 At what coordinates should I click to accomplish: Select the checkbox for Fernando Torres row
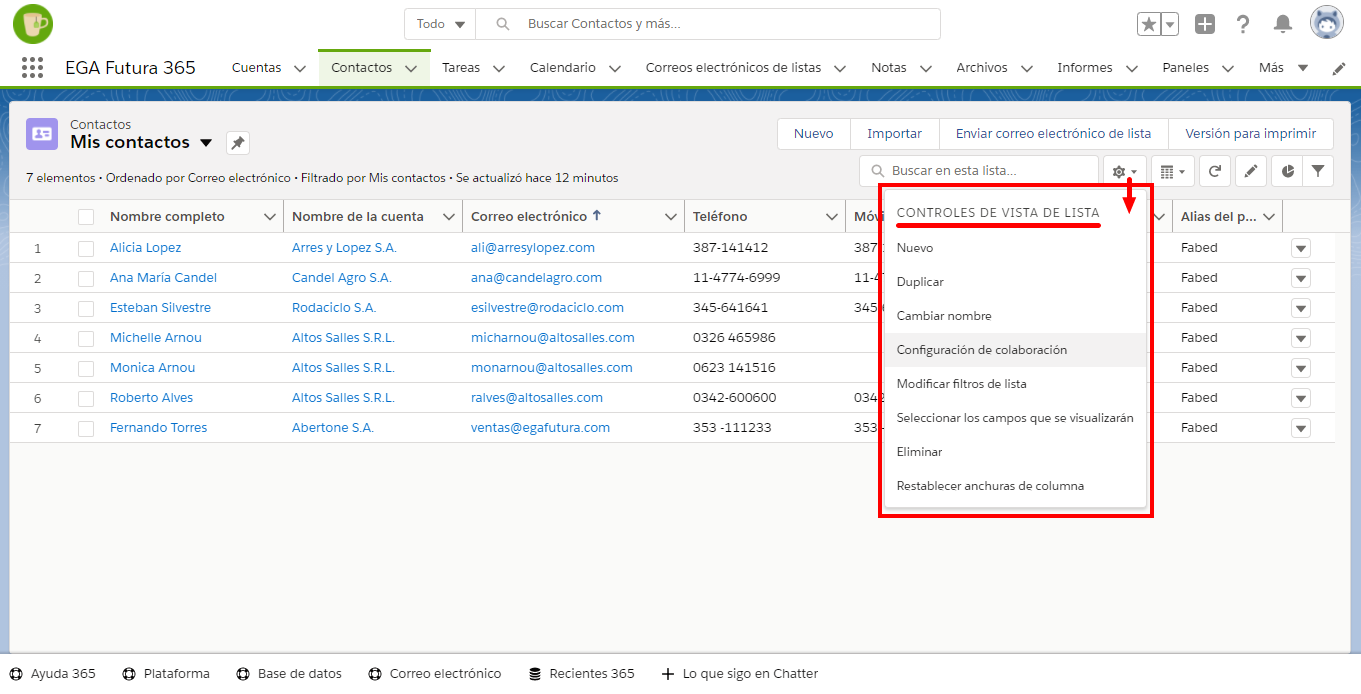click(x=86, y=428)
